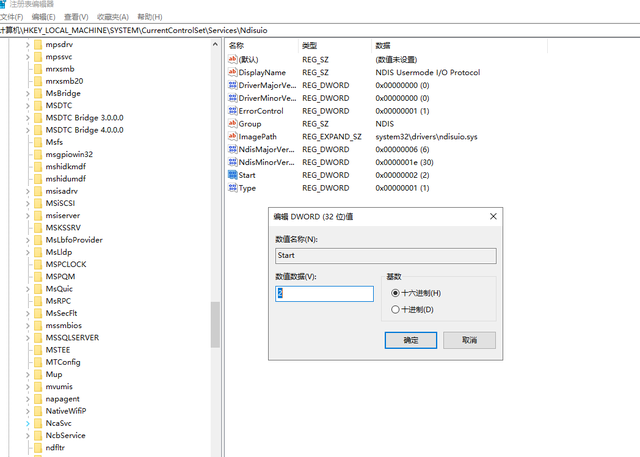Screen dimensions: 640x457
Task: Expand the MsLbfoProvider tree node
Action: pyautogui.click(x=28, y=240)
